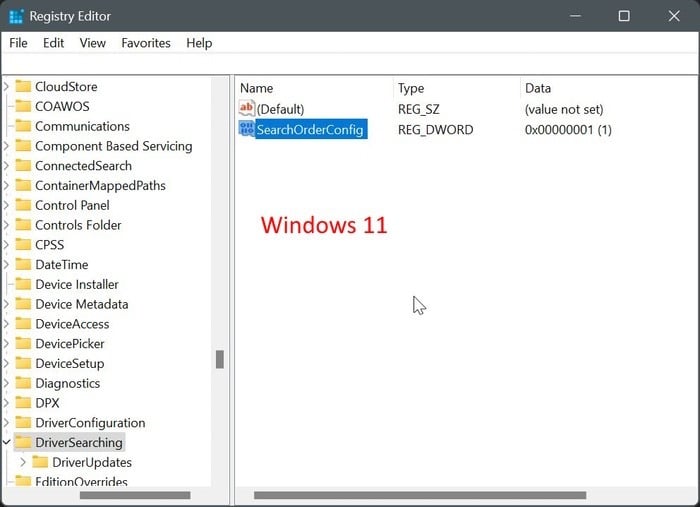700x507 pixels.
Task: Open the File menu
Action: (x=18, y=43)
